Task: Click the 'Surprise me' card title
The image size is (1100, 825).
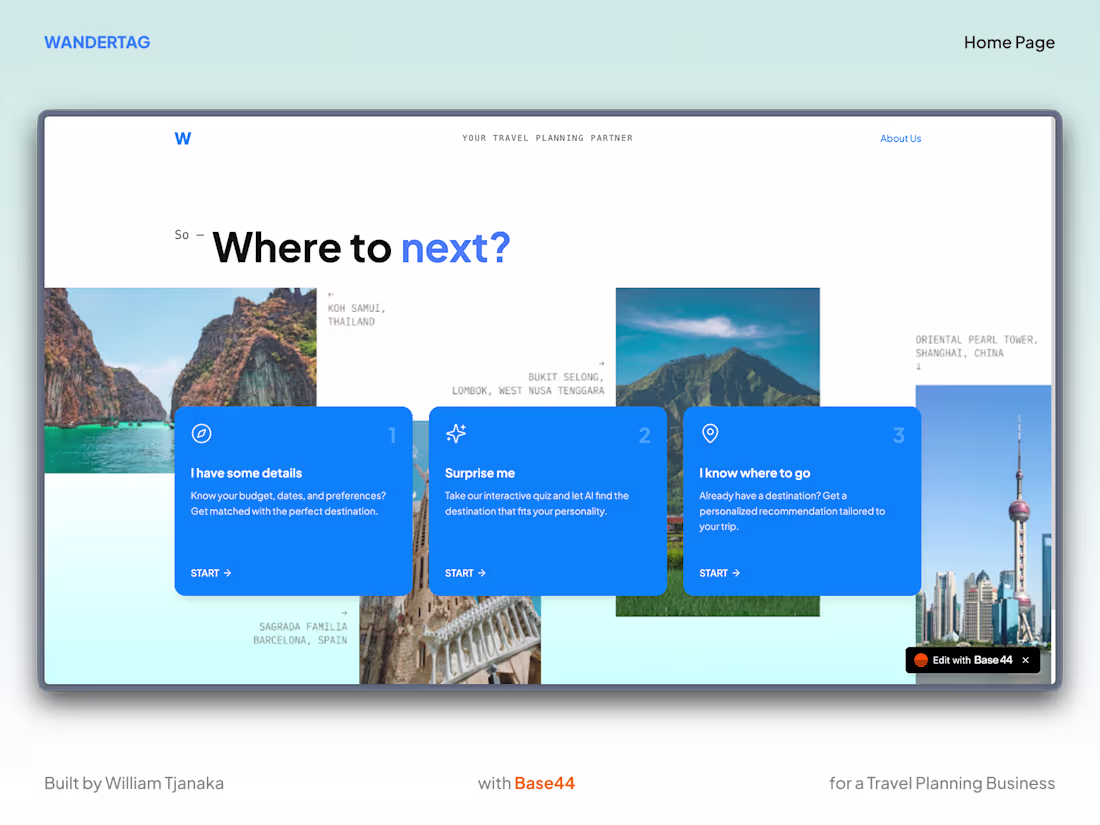Action: (480, 474)
